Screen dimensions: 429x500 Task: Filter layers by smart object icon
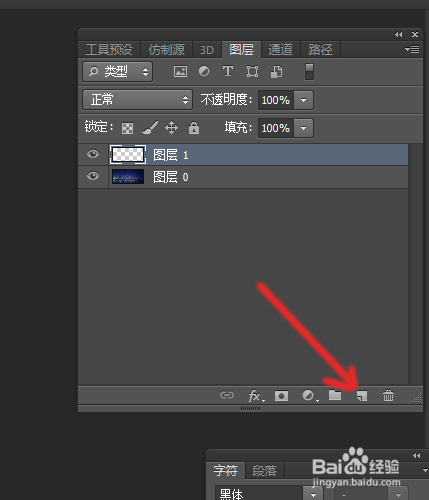(276, 71)
